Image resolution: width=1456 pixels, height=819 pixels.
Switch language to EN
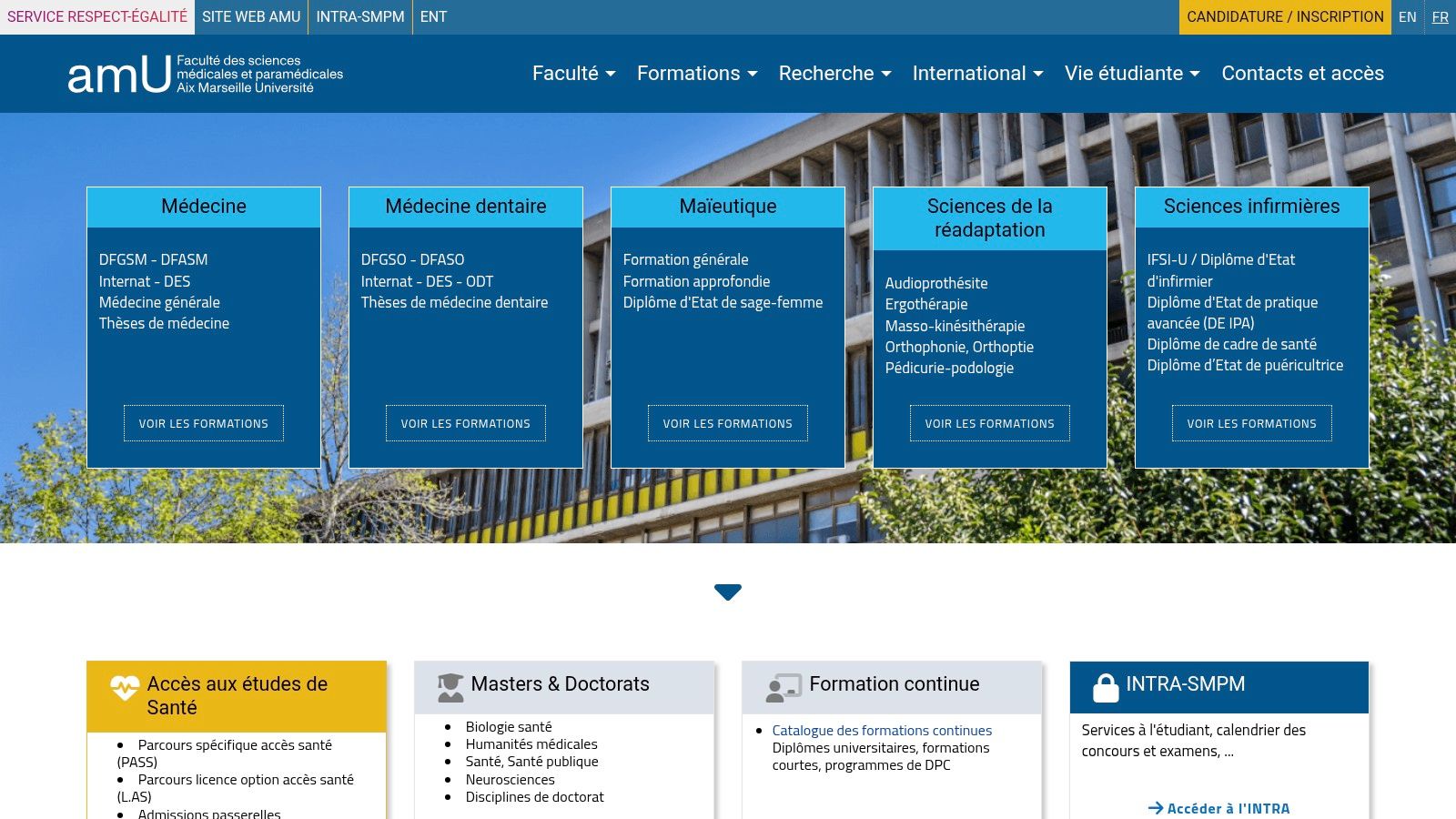(1408, 17)
